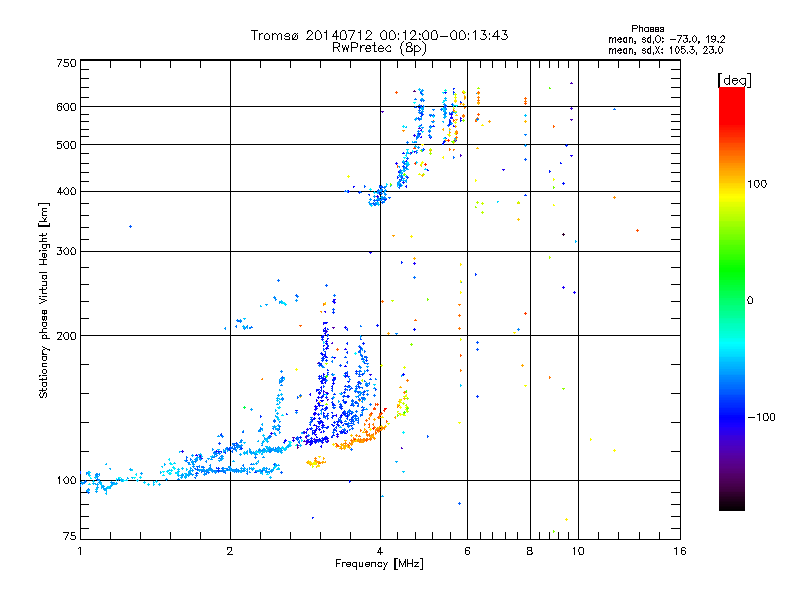Image resolution: width=800 pixels, height=600 pixels.
Task: Click the '[deg]' colorbar unit label
Action: pyautogui.click(x=734, y=81)
